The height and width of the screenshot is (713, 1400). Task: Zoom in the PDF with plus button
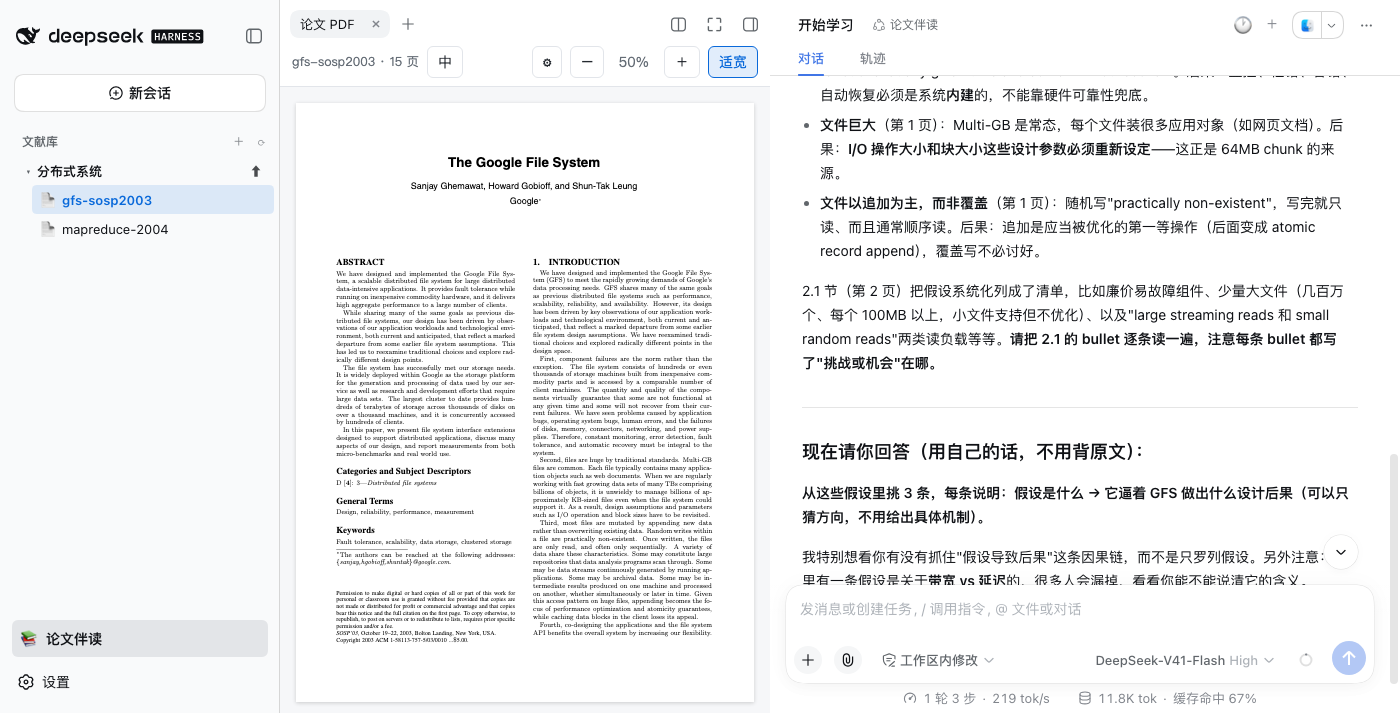tap(682, 62)
